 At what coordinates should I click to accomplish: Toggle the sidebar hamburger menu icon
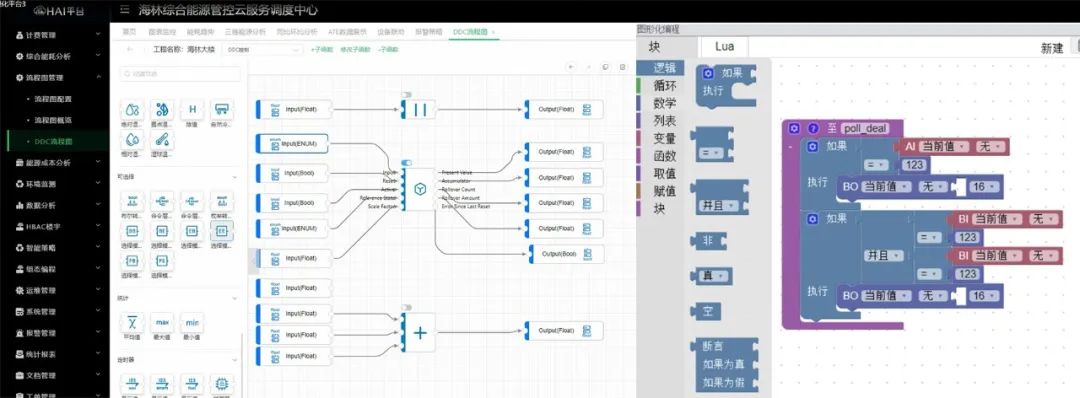tap(125, 10)
